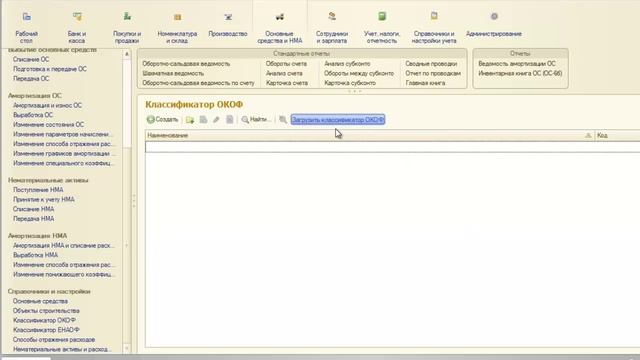Open the Отчет по проводкам report
This screenshot has height=360, width=640.
pyautogui.click(x=433, y=73)
